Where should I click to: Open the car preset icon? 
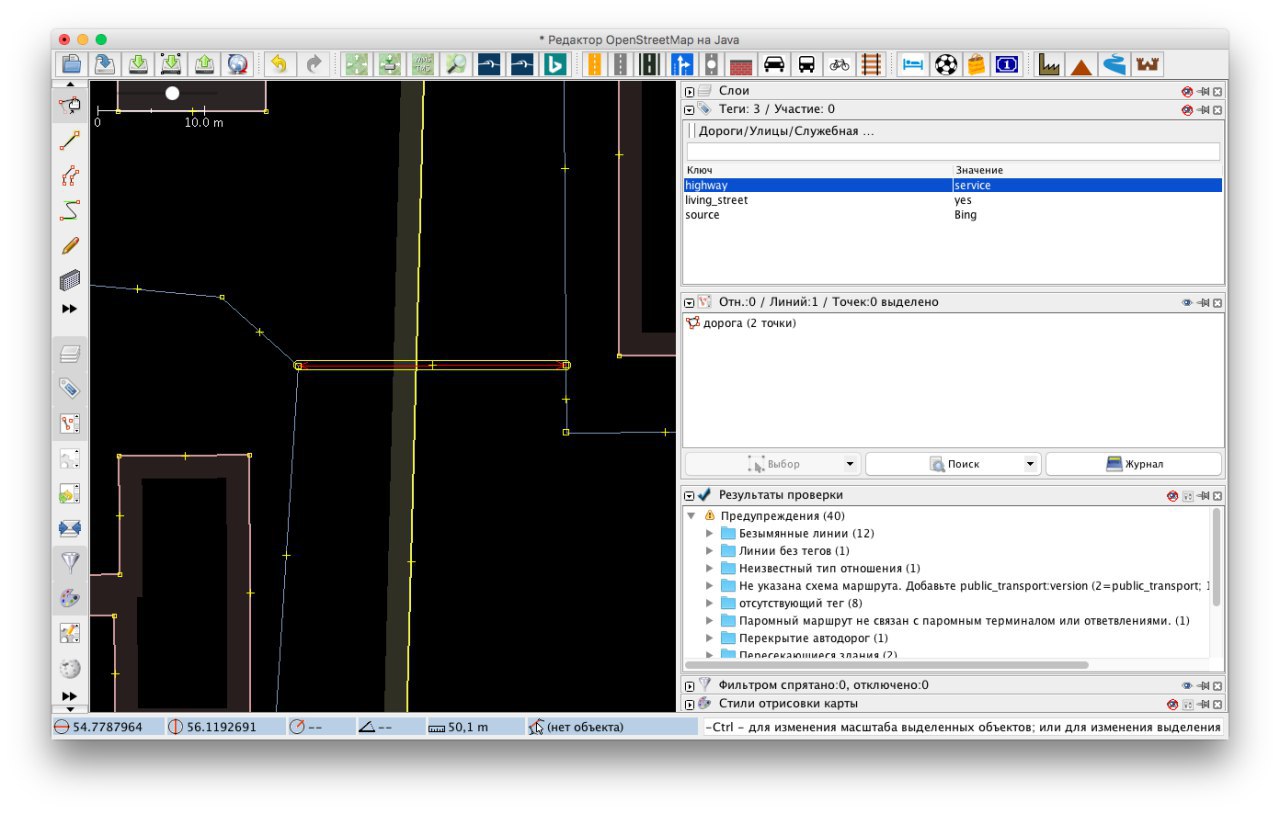tap(773, 64)
